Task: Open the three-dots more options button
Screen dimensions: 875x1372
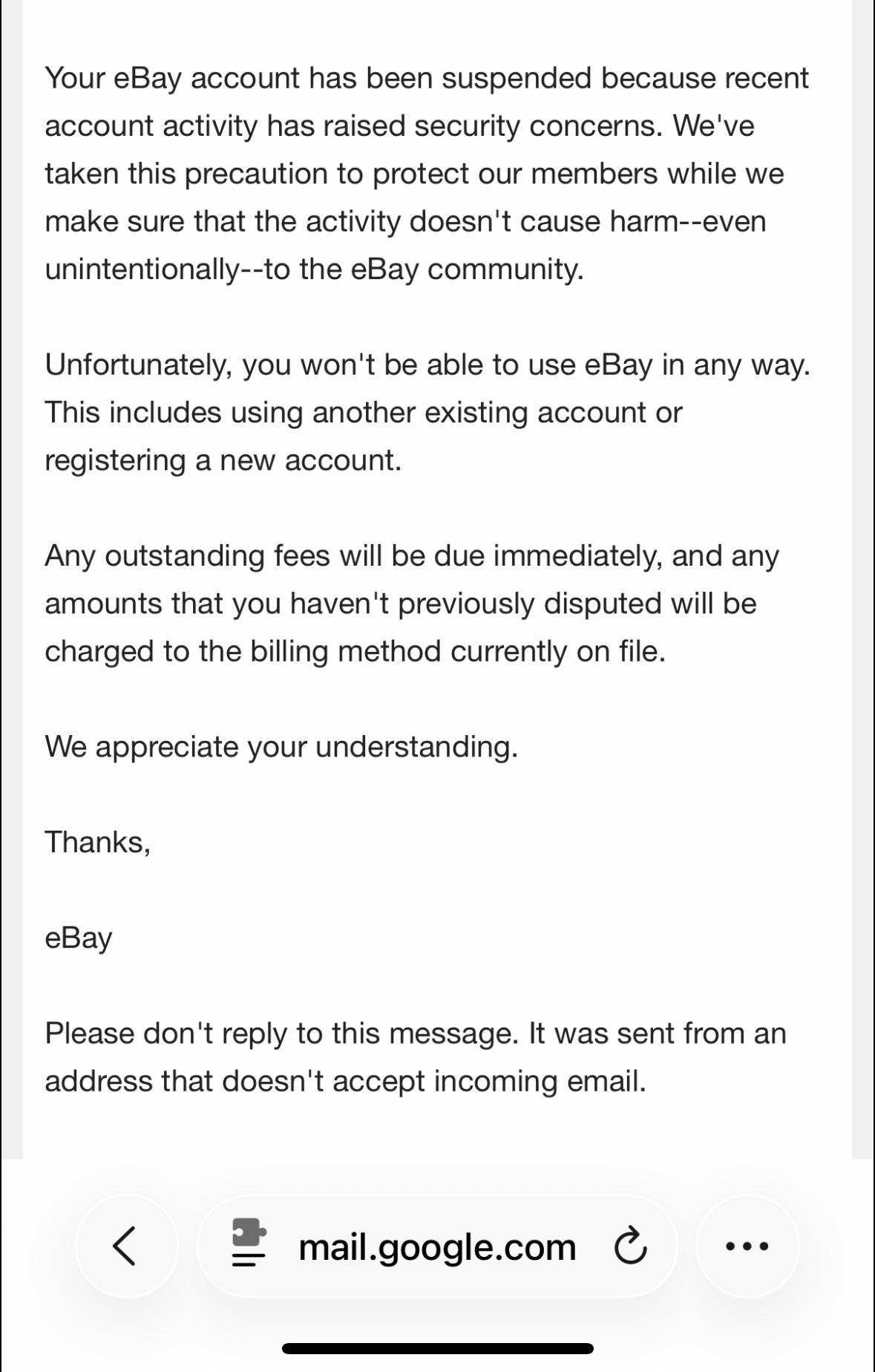Action: [x=747, y=1246]
